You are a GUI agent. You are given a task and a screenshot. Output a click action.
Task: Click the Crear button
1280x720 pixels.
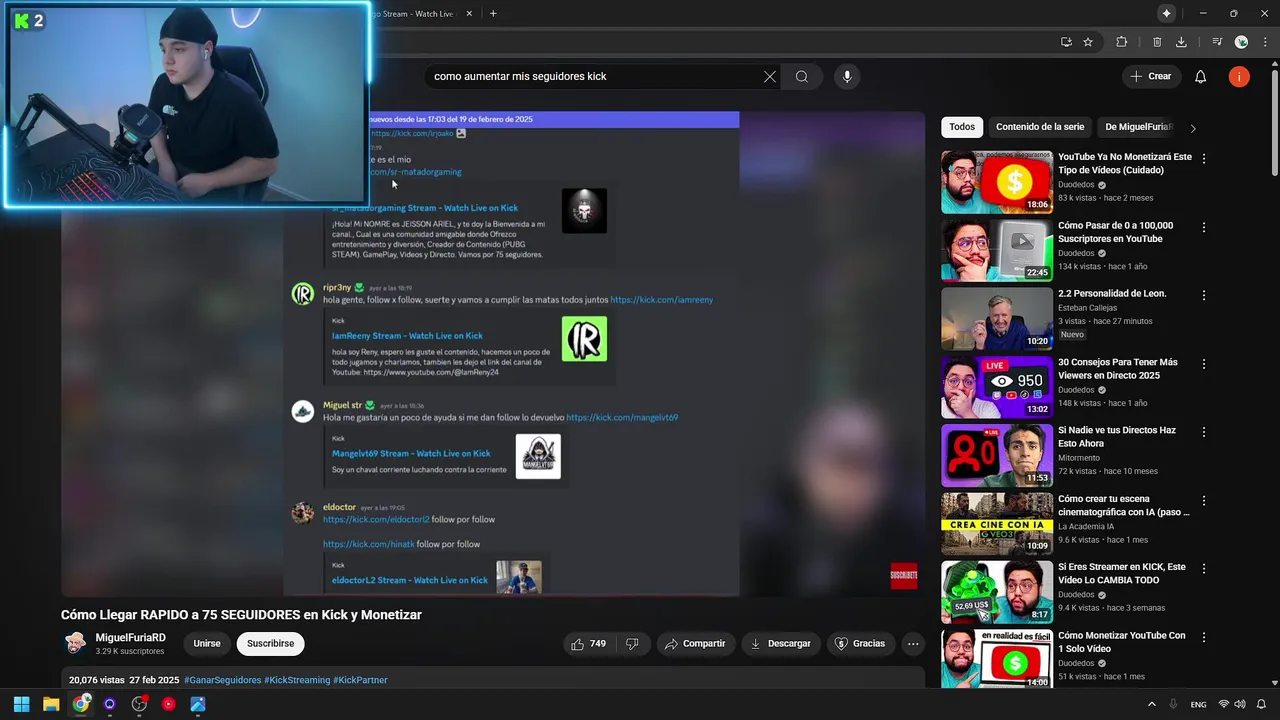tap(1151, 76)
